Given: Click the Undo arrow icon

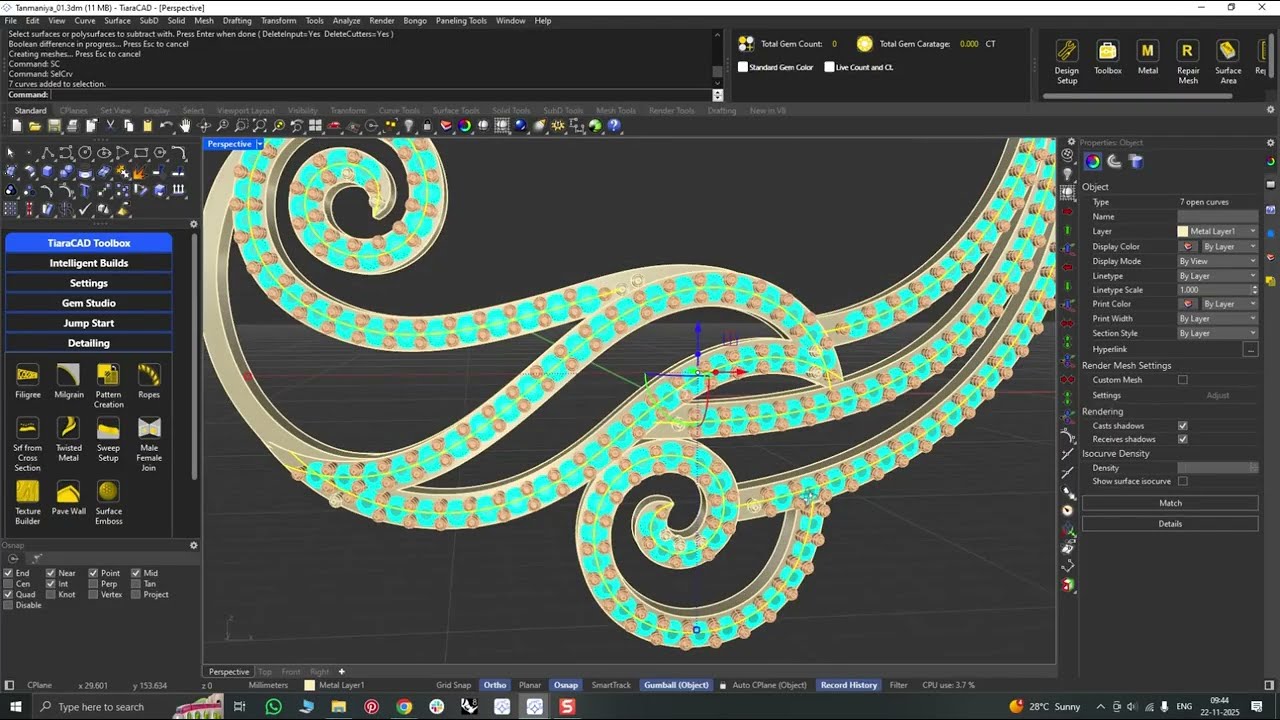Looking at the screenshot, I should [166, 126].
